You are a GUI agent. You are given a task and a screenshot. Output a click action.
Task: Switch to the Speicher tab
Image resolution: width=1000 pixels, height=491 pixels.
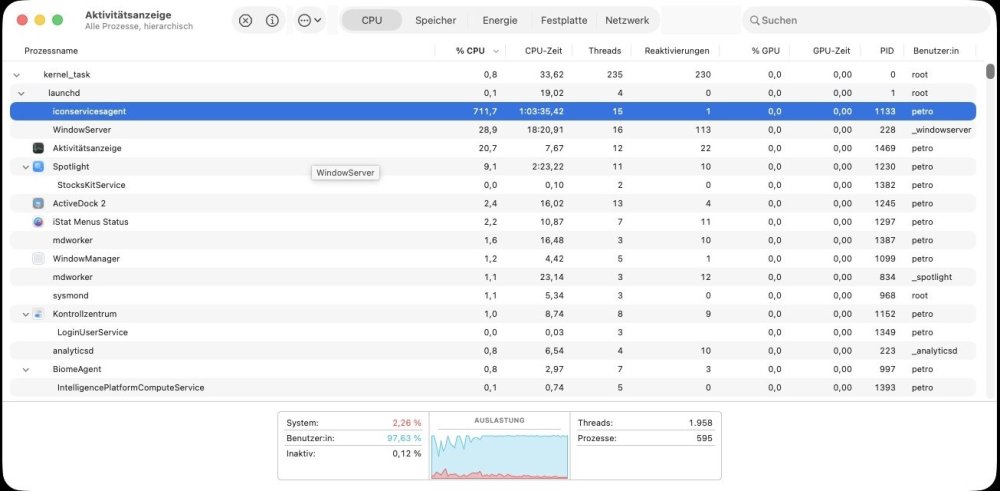(x=436, y=20)
